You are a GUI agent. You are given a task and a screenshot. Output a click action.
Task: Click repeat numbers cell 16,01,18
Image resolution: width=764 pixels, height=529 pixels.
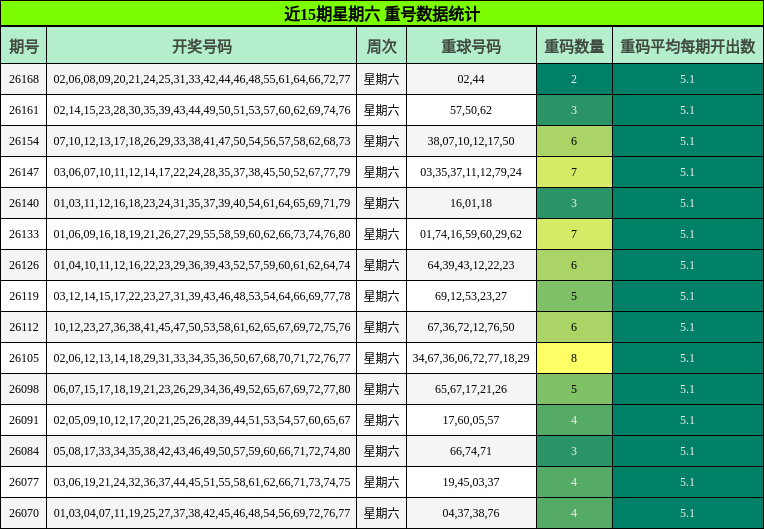tap(471, 203)
